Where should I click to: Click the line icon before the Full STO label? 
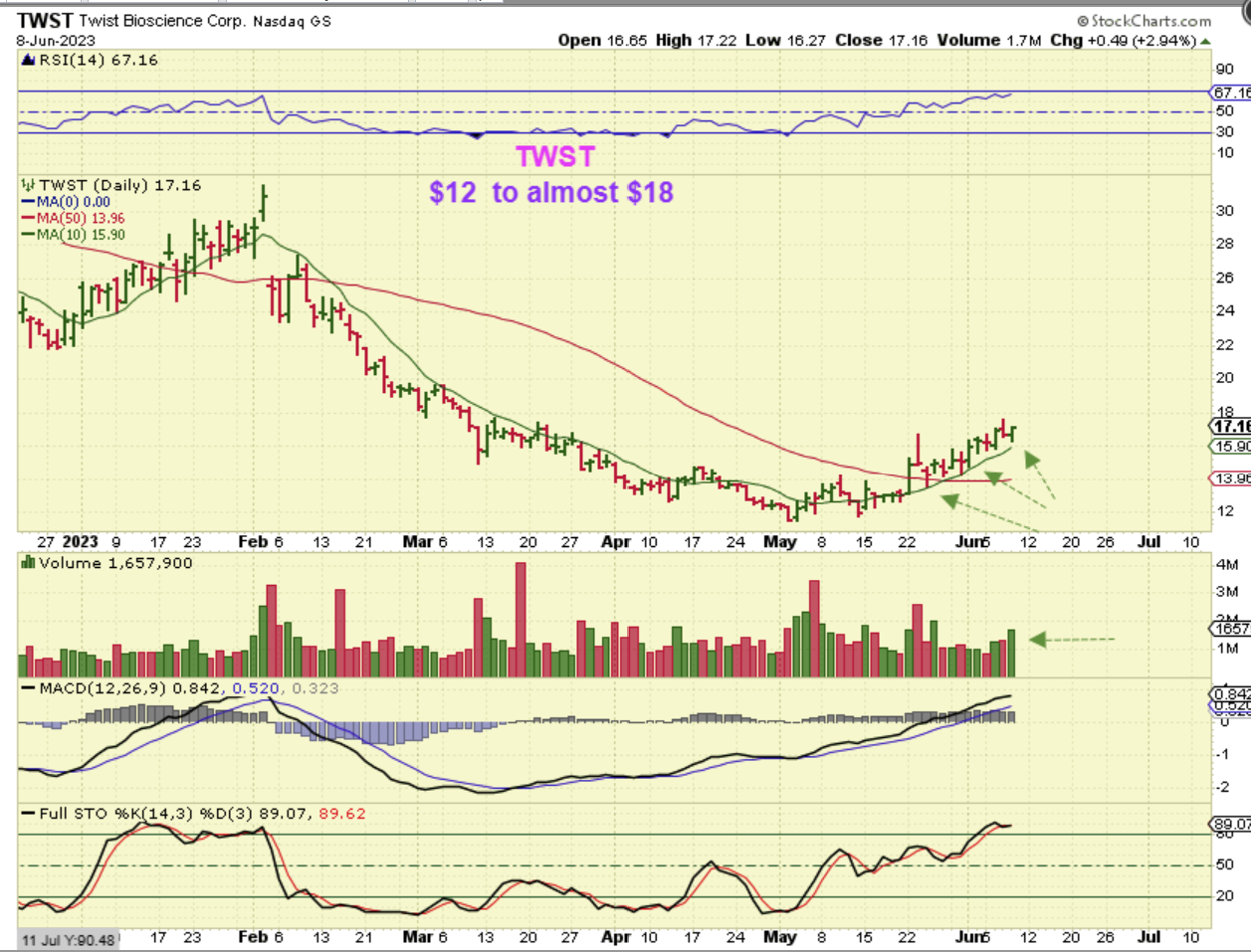(x=28, y=814)
